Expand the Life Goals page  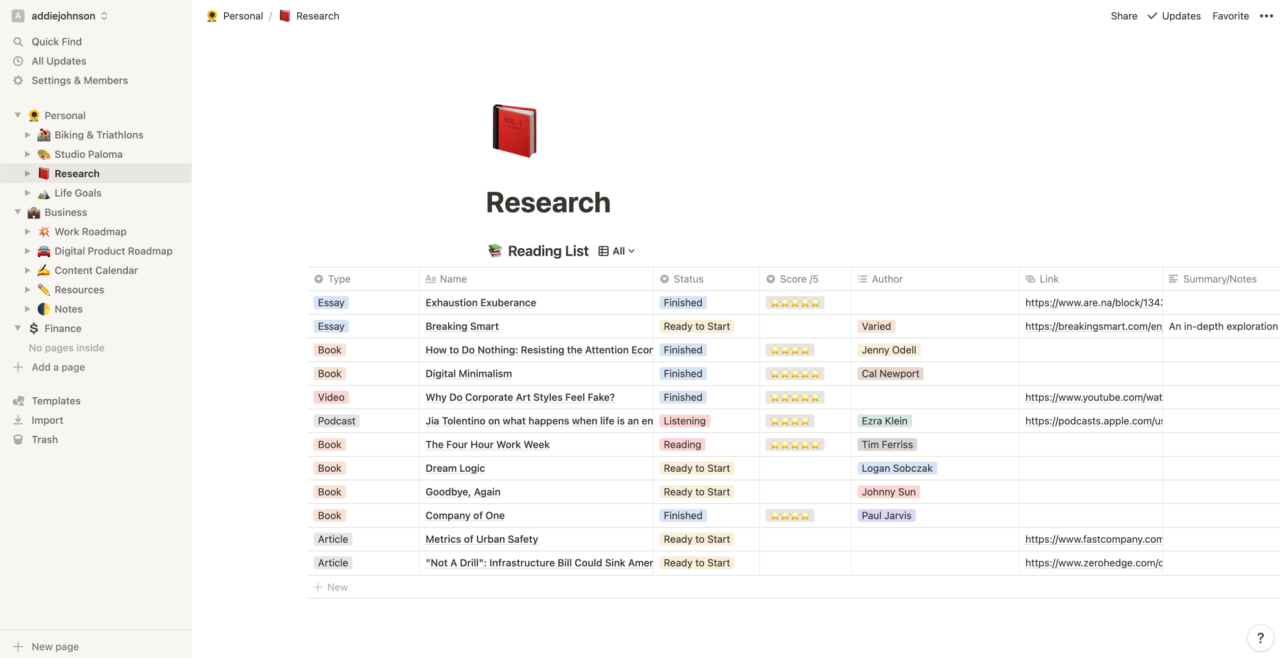28,192
